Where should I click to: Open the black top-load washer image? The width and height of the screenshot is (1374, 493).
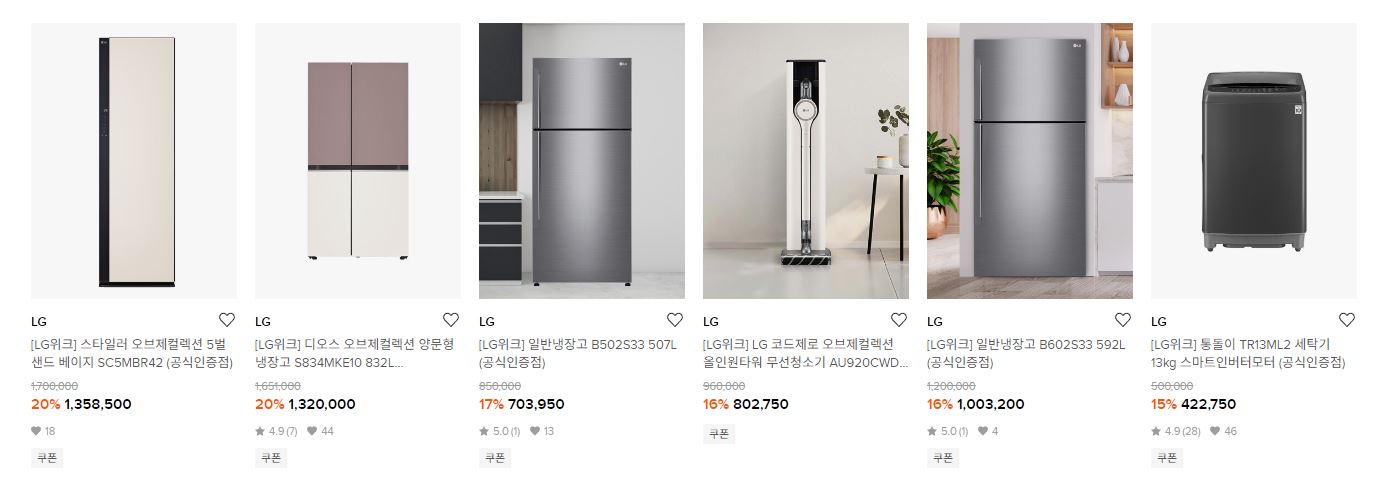[x=1254, y=161]
